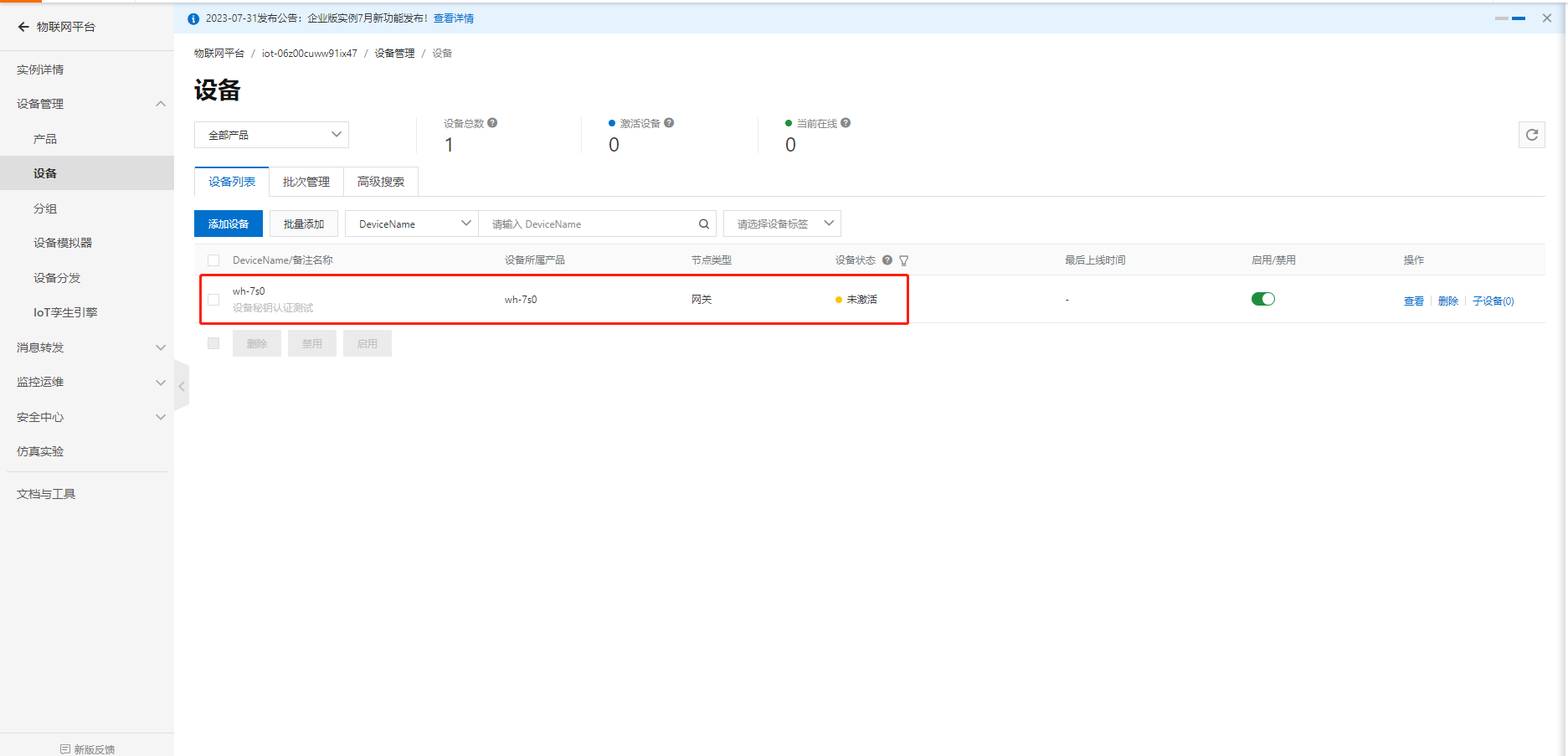This screenshot has height=756, width=1568.
Task: Click help icon beside 设备总数
Action: (x=492, y=123)
